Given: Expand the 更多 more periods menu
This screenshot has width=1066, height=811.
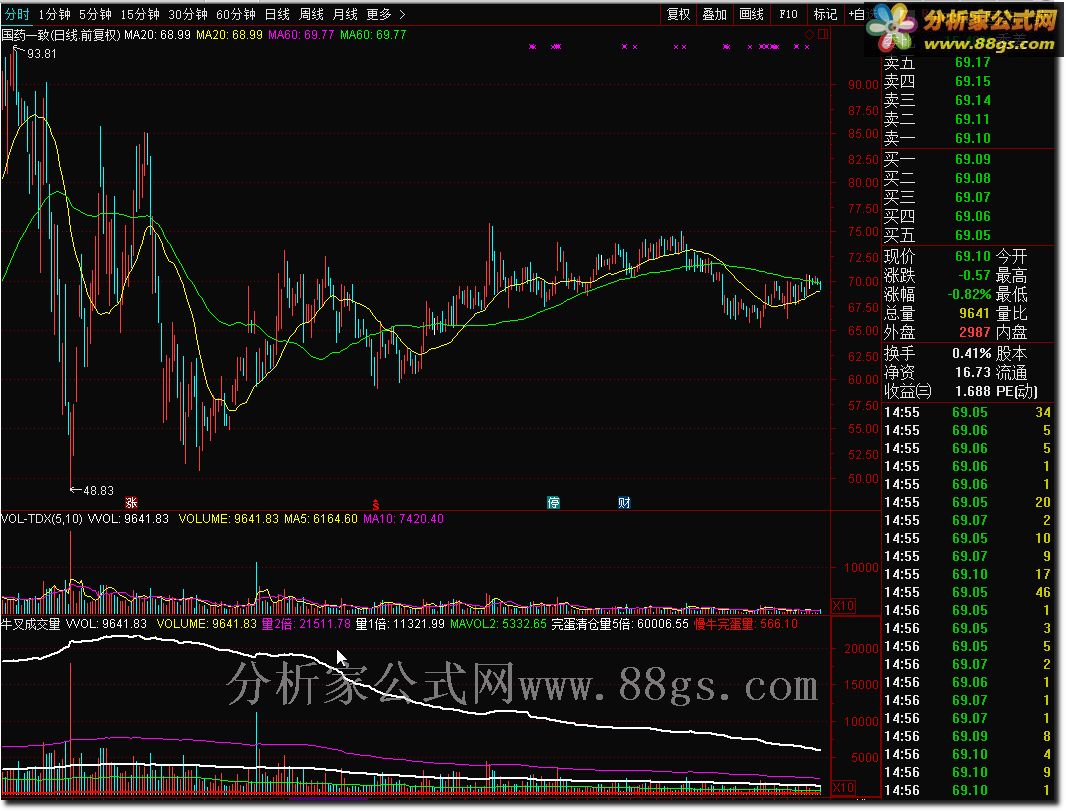Looking at the screenshot, I should [x=385, y=14].
